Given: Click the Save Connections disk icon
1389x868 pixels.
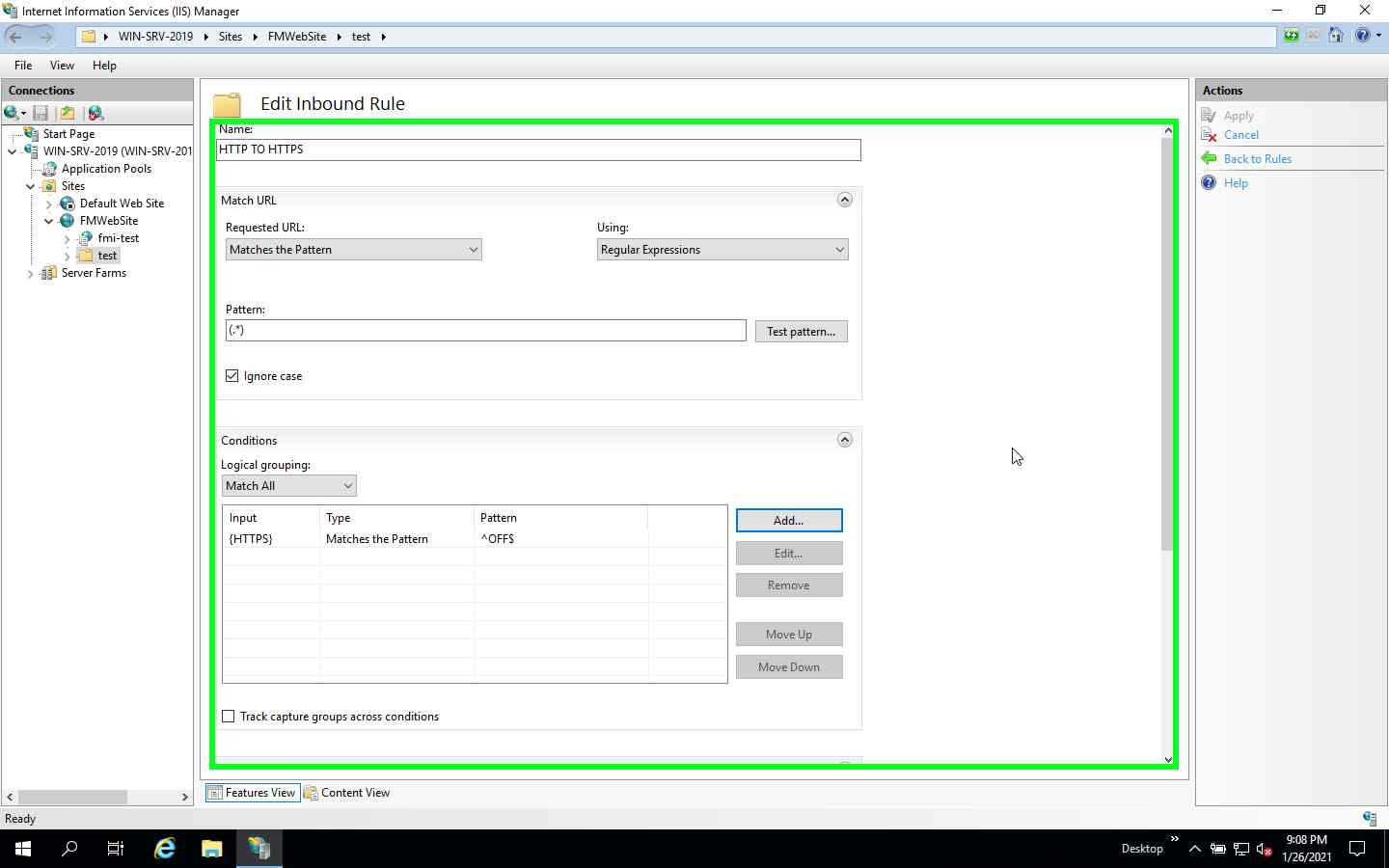Looking at the screenshot, I should pyautogui.click(x=41, y=113).
